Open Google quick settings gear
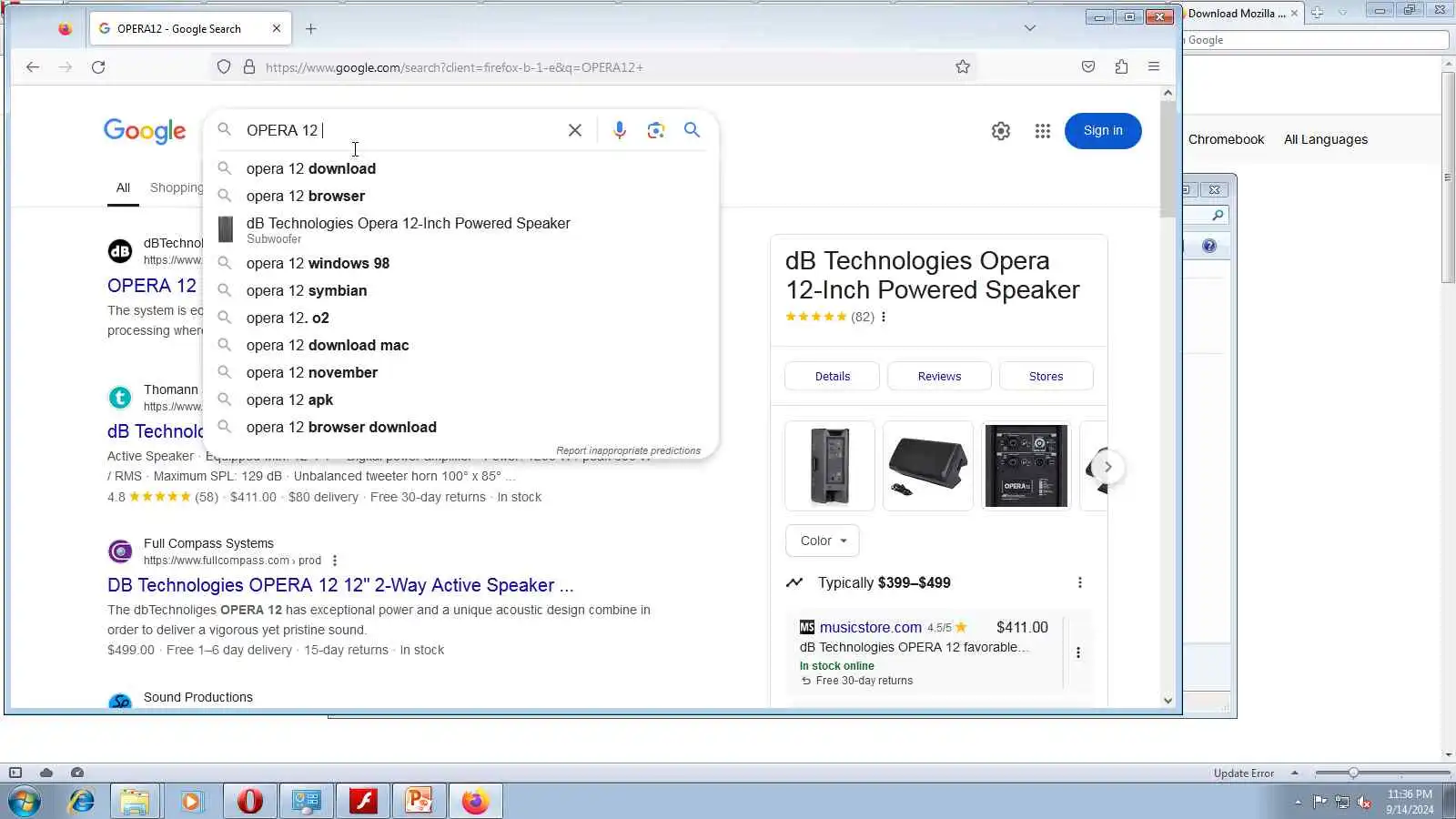The width and height of the screenshot is (1456, 819). (x=1001, y=131)
